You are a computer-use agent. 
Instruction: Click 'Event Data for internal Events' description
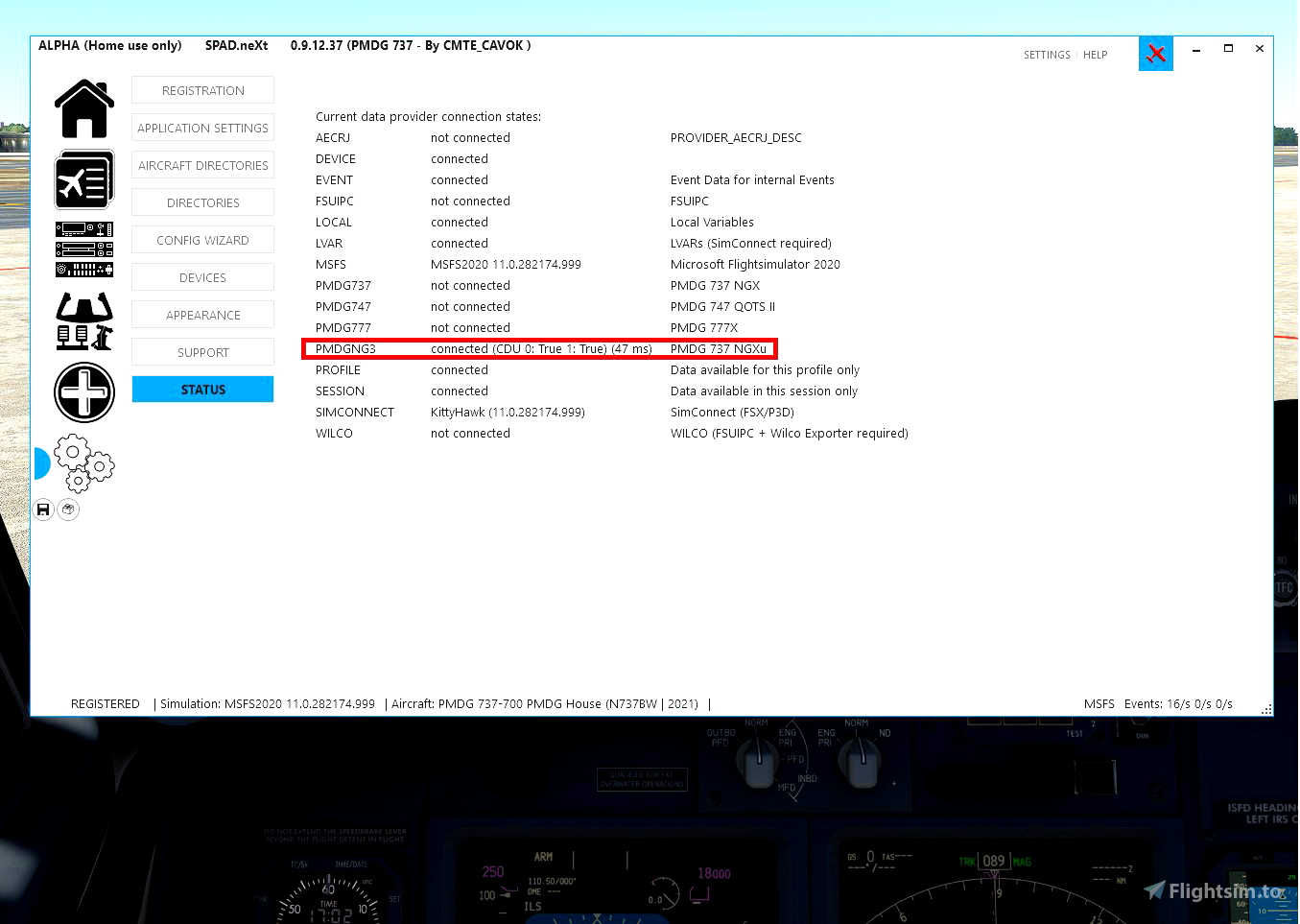pyautogui.click(x=752, y=180)
